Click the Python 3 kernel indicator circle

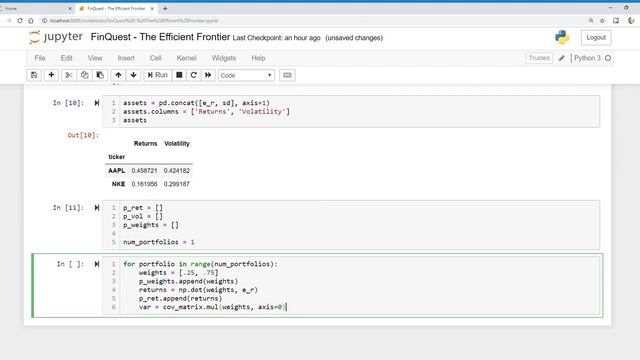(x=608, y=58)
